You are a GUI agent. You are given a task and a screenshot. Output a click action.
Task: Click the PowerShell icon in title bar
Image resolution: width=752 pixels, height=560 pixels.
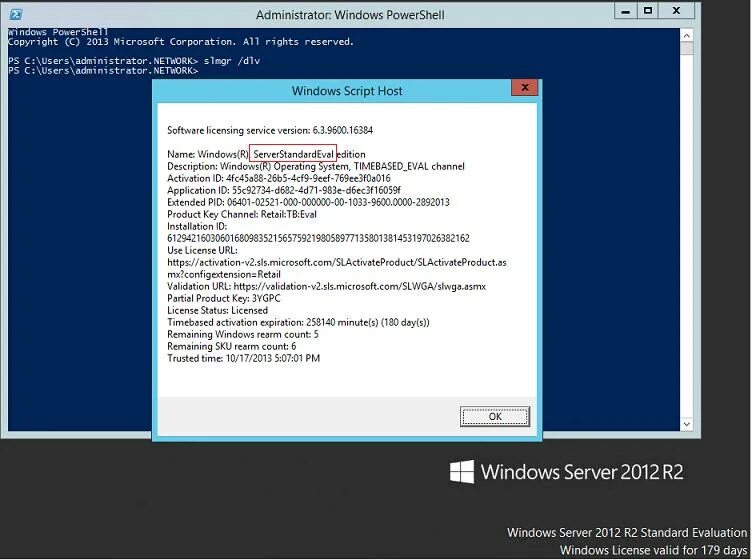coord(16,14)
